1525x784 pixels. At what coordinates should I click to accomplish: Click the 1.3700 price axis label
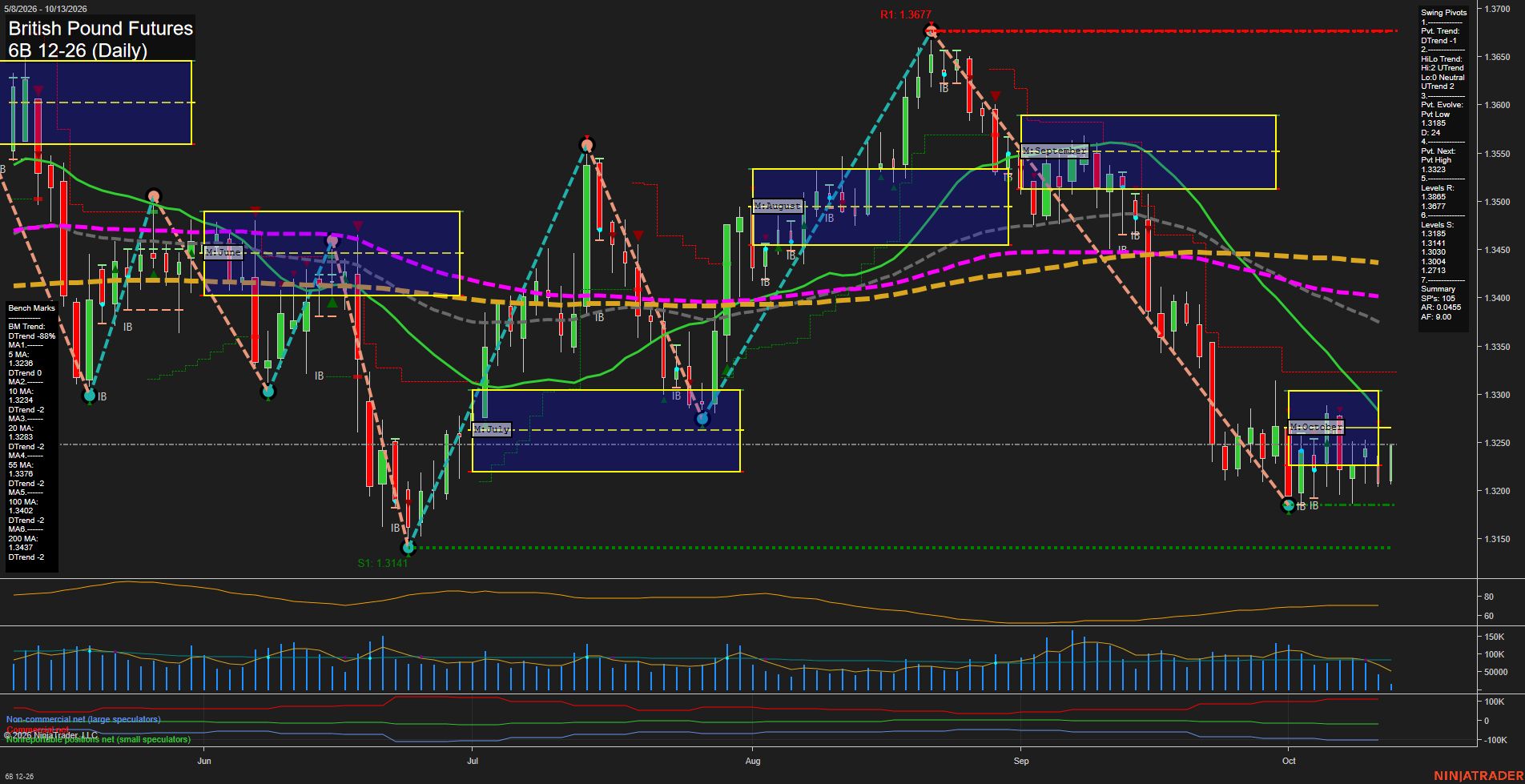click(x=1497, y=9)
